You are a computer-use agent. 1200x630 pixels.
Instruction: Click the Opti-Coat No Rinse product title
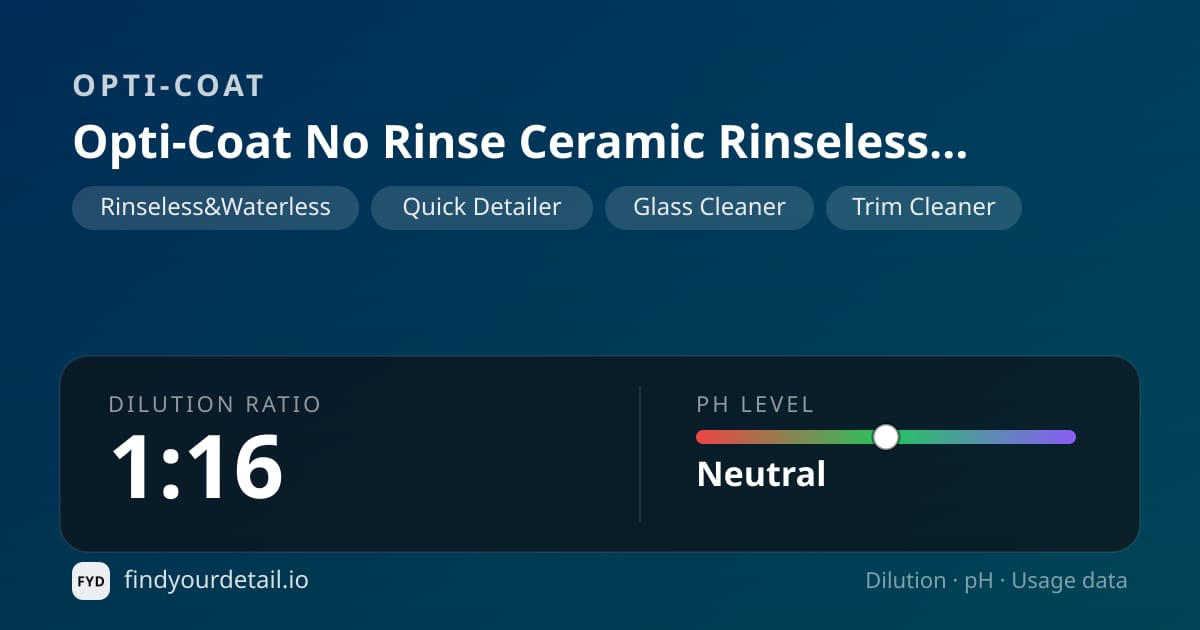[520, 144]
